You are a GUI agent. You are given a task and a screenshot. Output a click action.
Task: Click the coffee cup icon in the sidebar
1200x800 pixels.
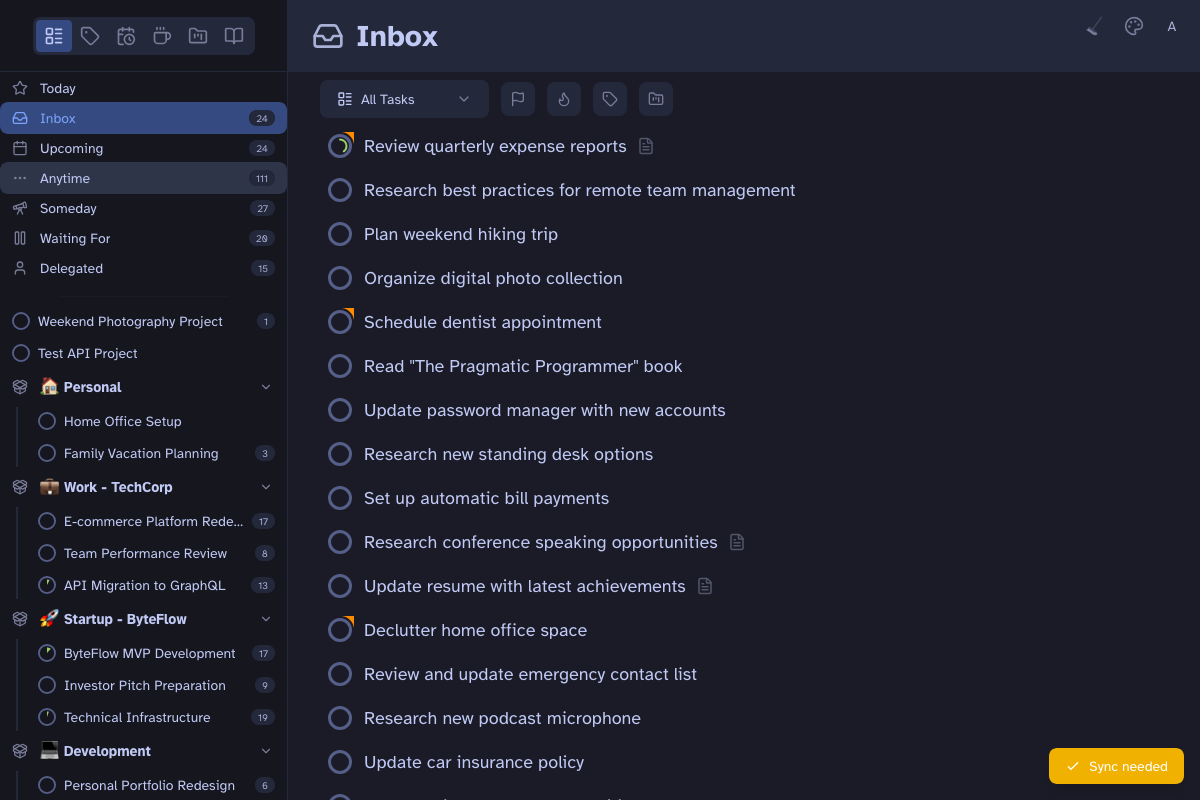(162, 37)
